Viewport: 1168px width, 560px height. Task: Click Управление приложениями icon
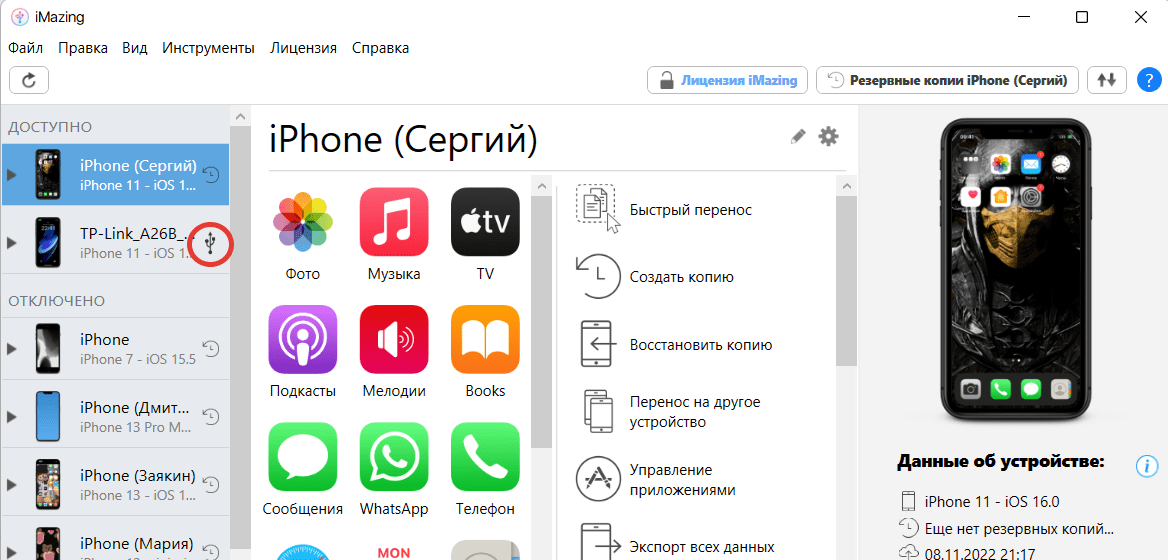point(598,480)
